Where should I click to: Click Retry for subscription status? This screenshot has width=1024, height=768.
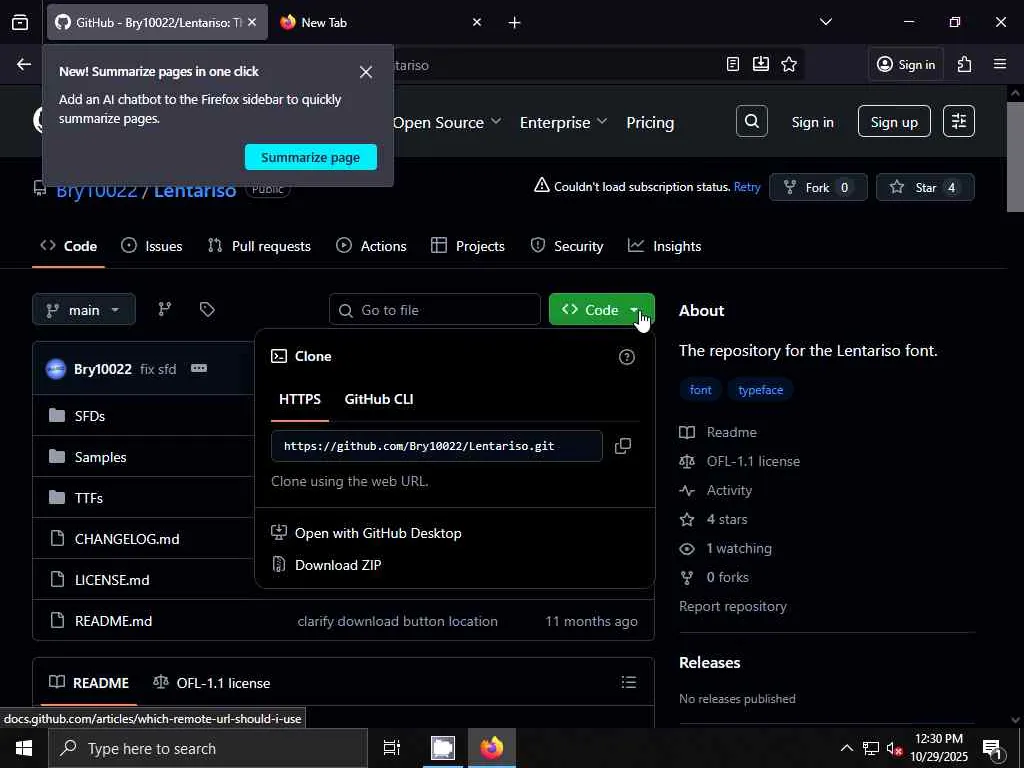click(x=747, y=187)
